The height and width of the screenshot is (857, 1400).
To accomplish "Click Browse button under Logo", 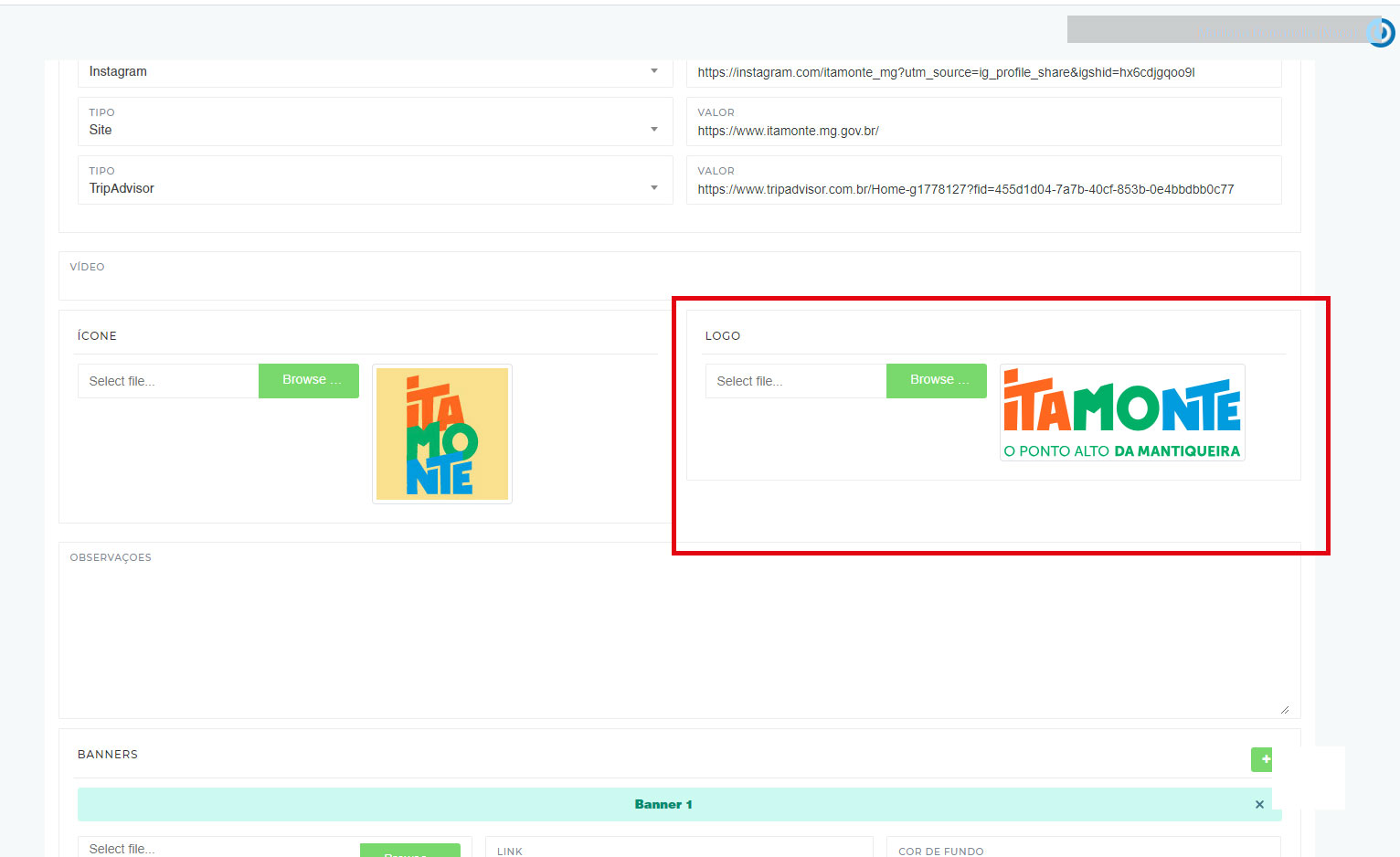I will point(937,381).
